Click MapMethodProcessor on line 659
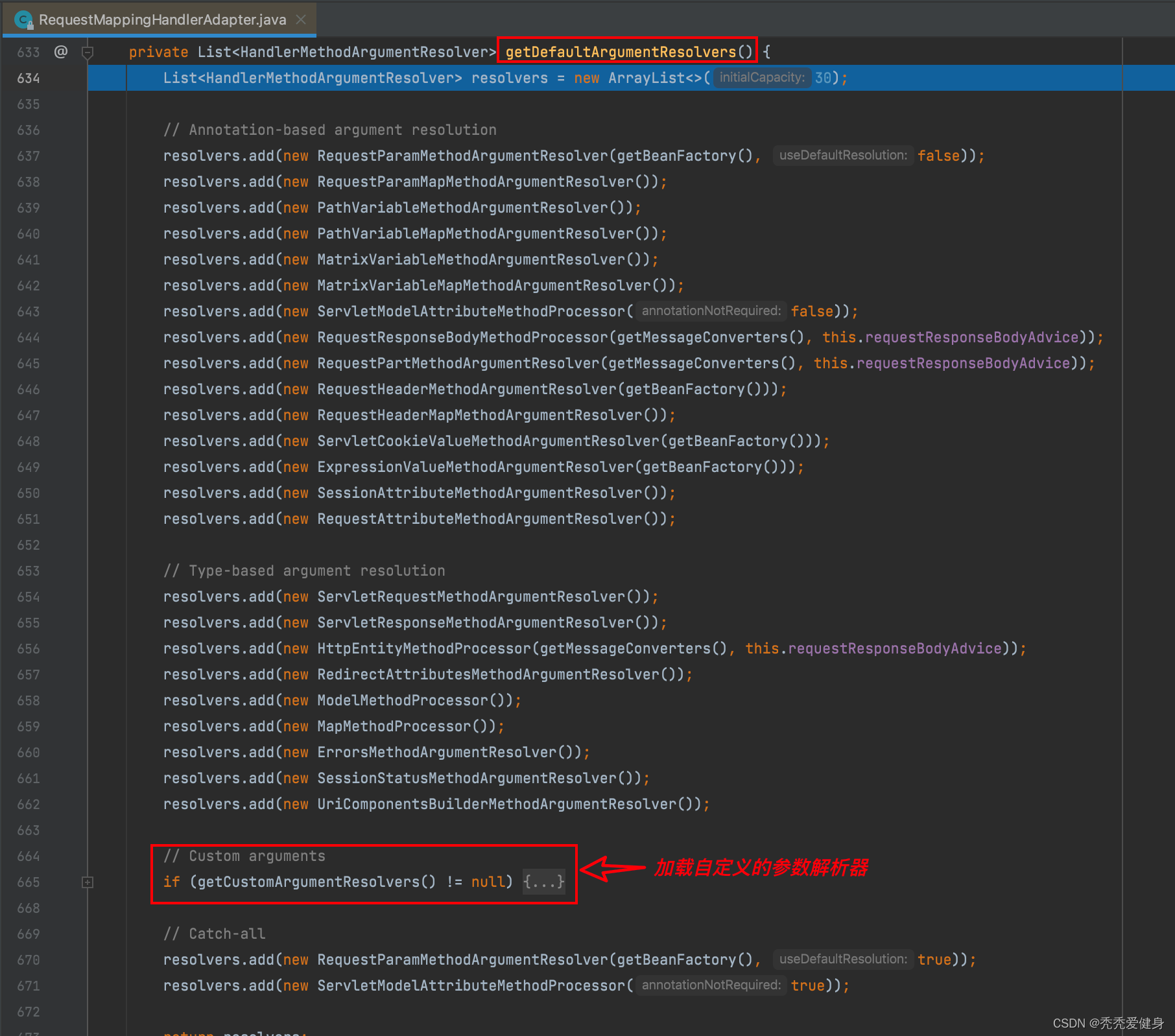The image size is (1175, 1036). point(394,726)
